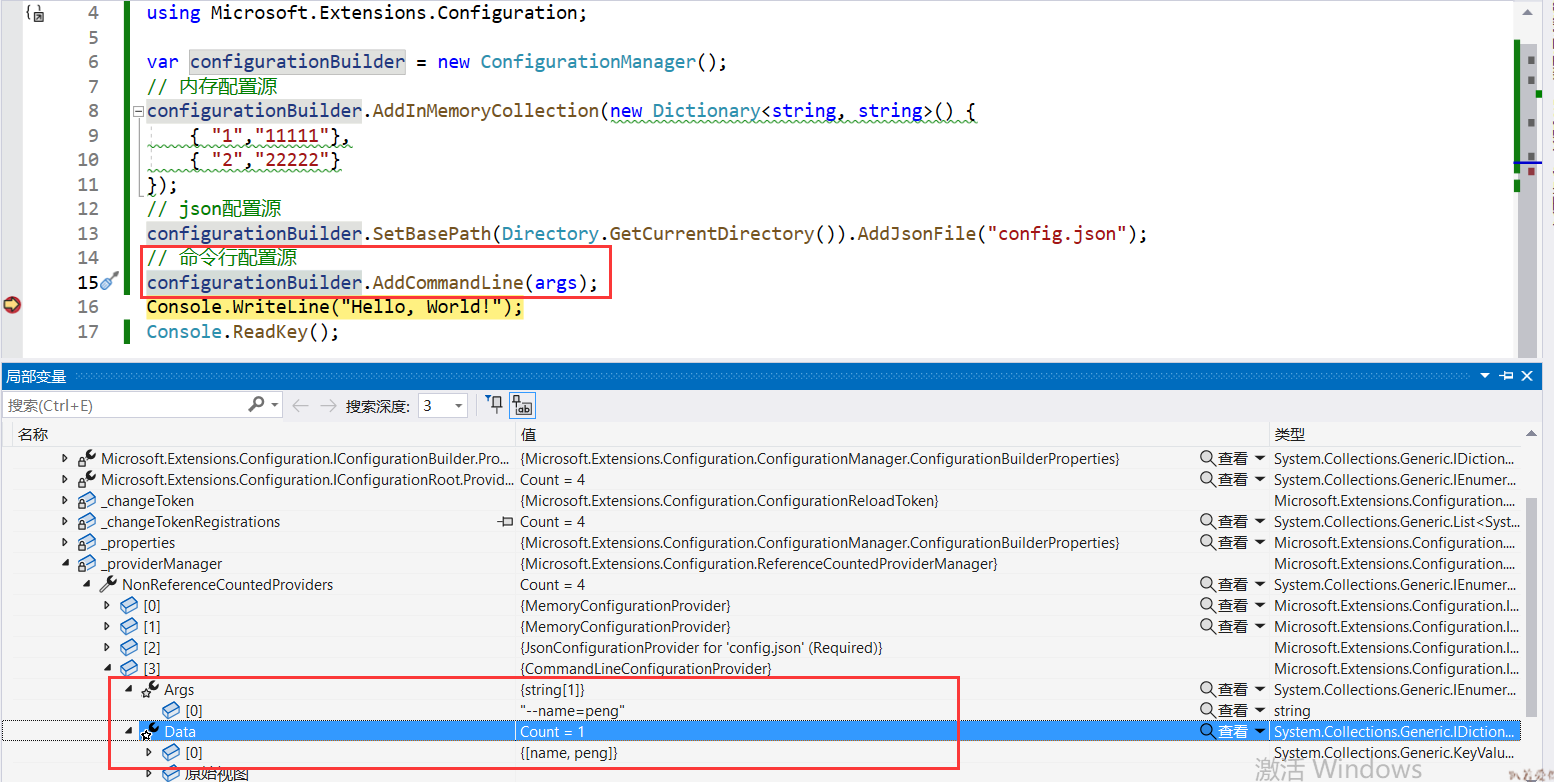This screenshot has width=1554, height=782.
Task: Click the magnifier view icon on Args row
Action: click(1207, 689)
